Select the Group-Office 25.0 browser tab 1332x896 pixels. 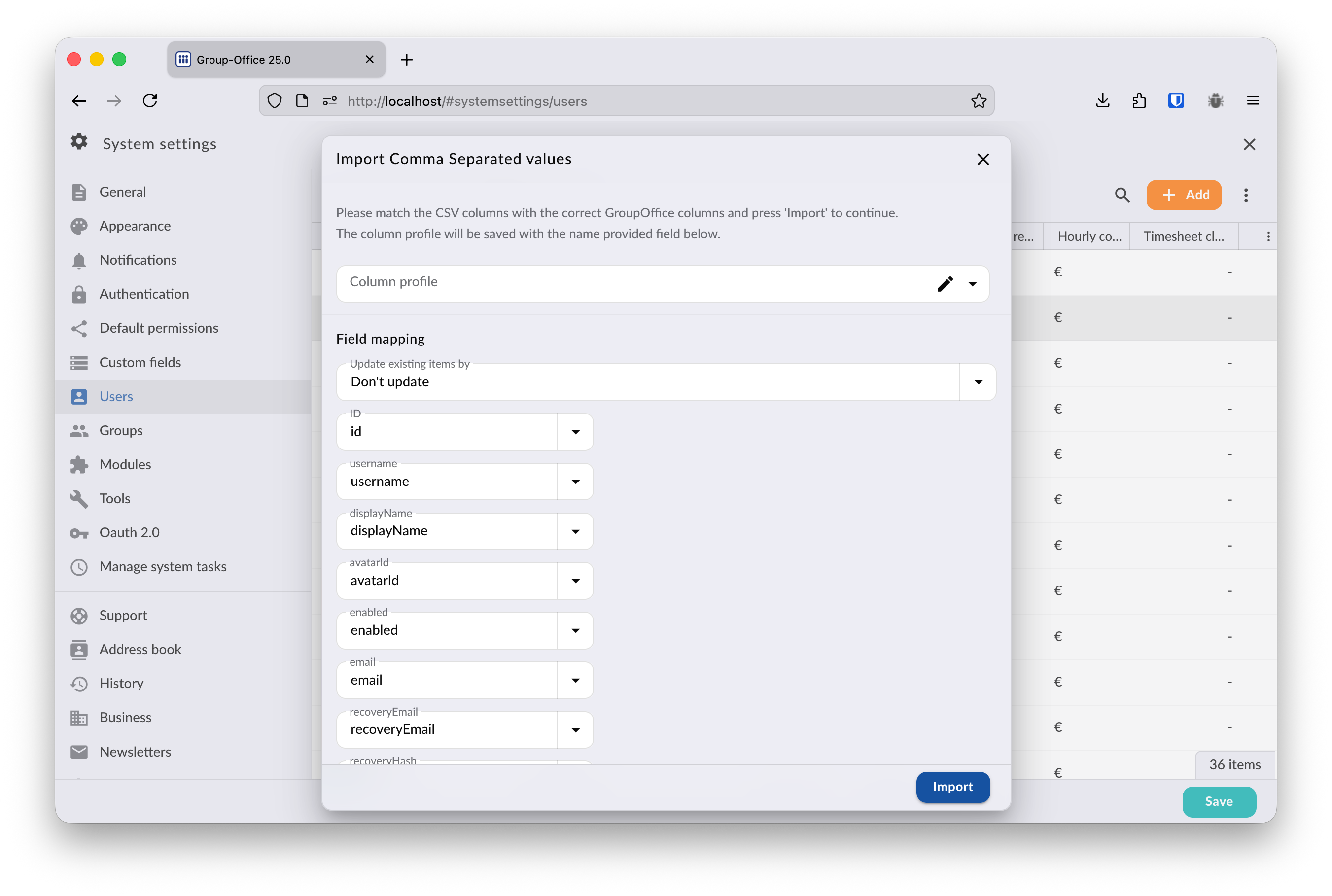point(277,60)
